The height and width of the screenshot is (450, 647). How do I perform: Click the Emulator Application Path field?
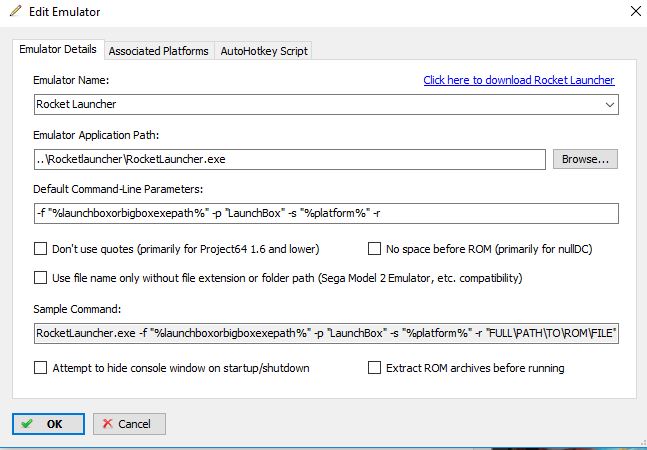pyautogui.click(x=288, y=159)
